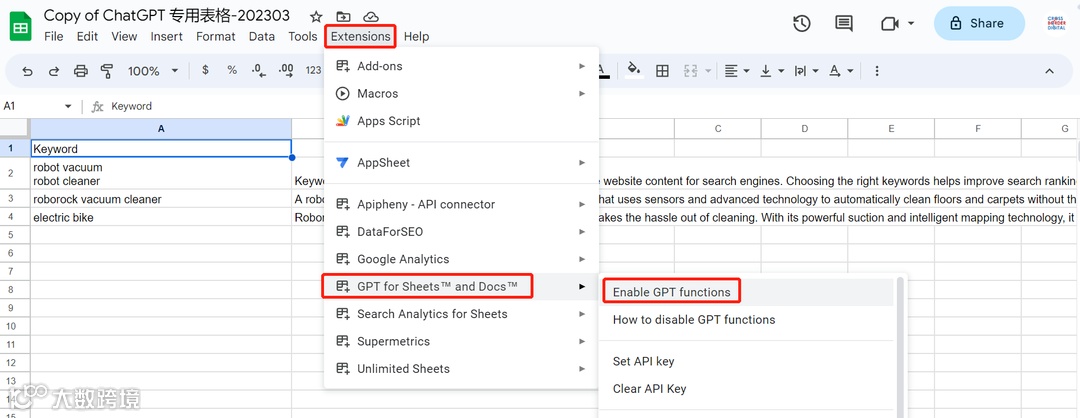
Task: Check the cloud save status icon
Action: pyautogui.click(x=371, y=17)
